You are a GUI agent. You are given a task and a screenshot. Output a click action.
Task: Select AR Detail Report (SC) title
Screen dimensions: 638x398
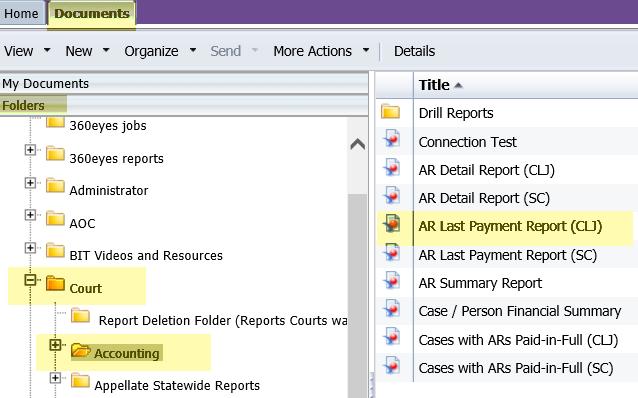tap(484, 198)
